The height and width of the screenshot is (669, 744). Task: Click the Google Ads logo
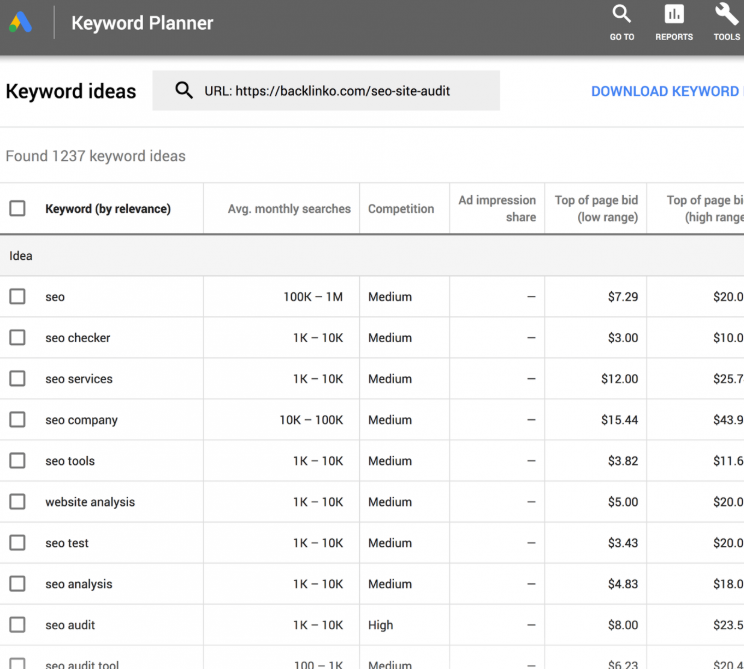point(20,22)
